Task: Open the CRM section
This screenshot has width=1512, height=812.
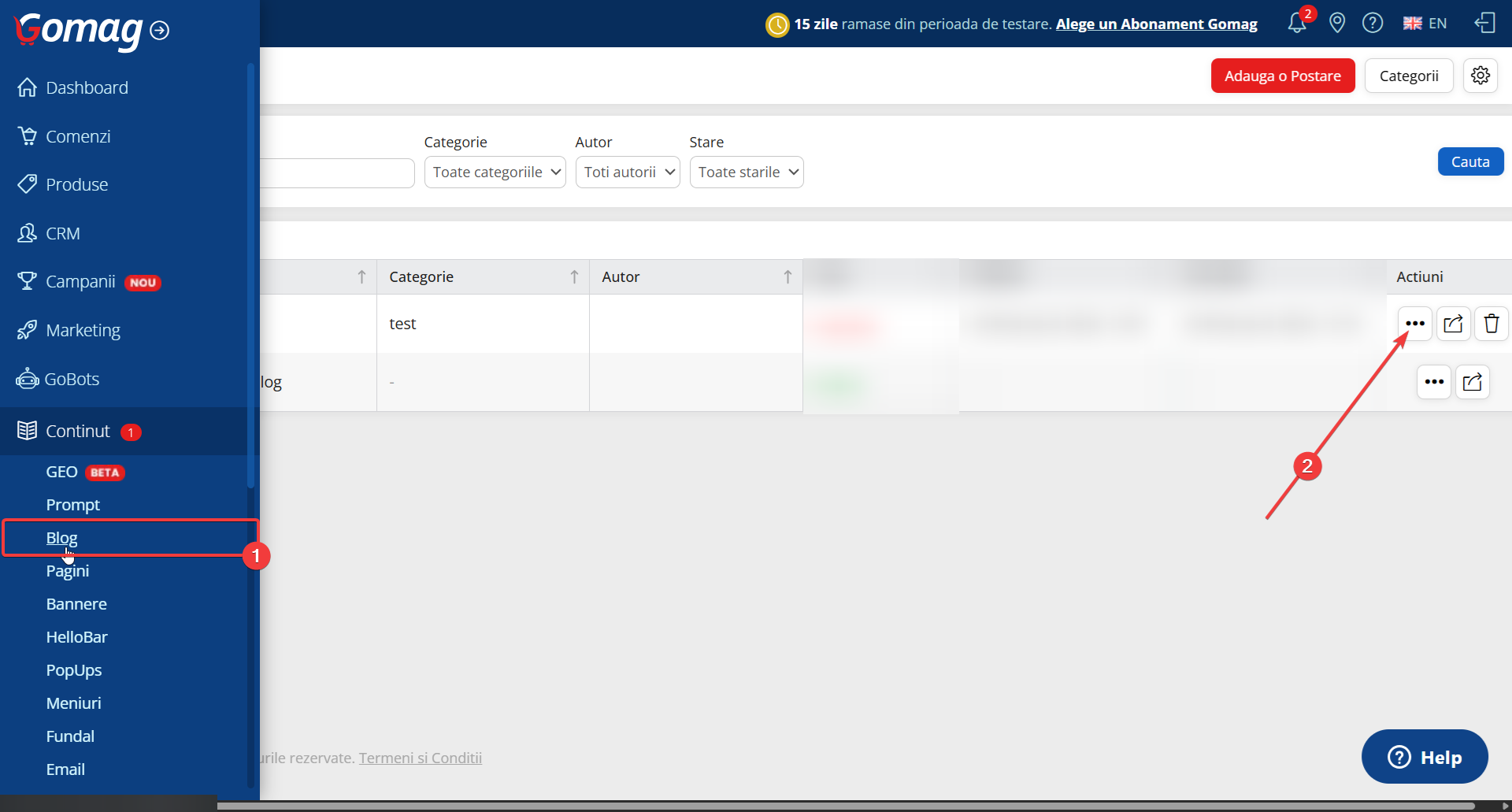Action: point(61,233)
